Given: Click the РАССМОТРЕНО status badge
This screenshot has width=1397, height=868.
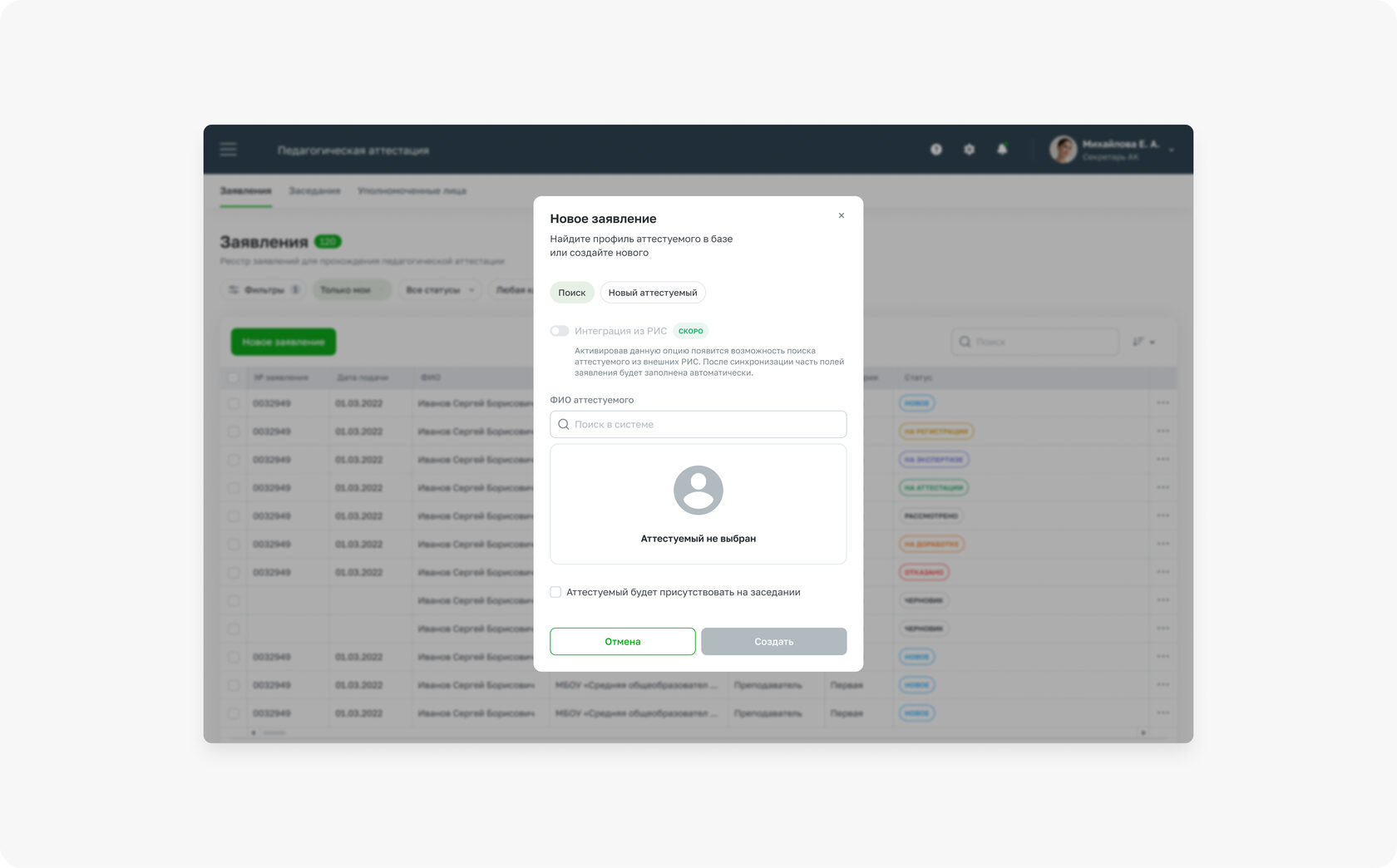Looking at the screenshot, I should coord(931,516).
